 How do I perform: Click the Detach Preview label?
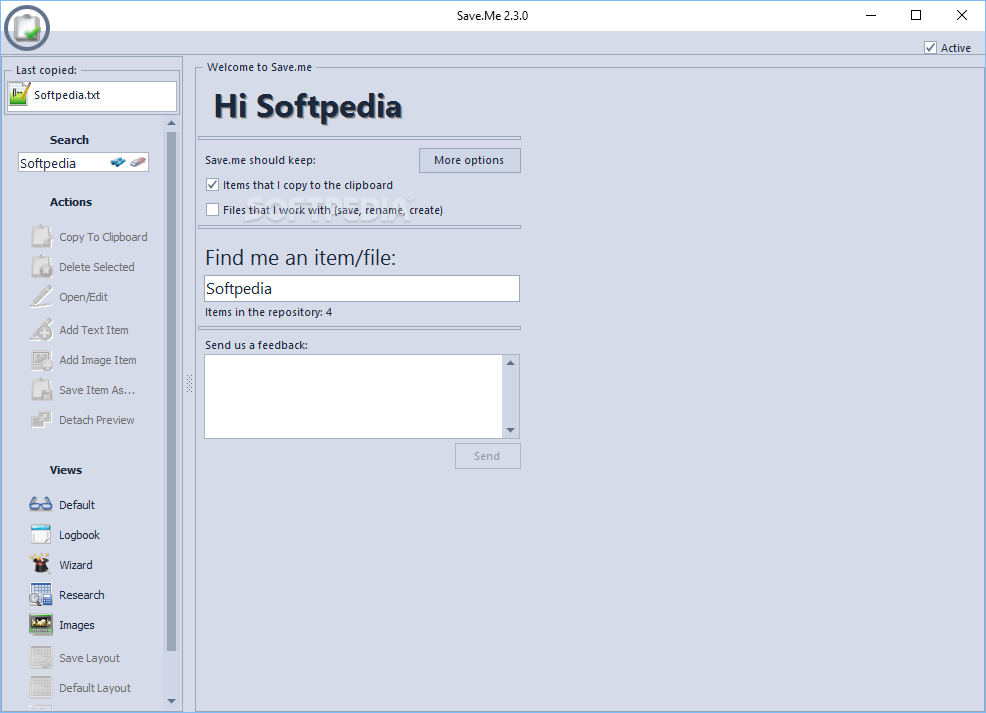(x=97, y=420)
